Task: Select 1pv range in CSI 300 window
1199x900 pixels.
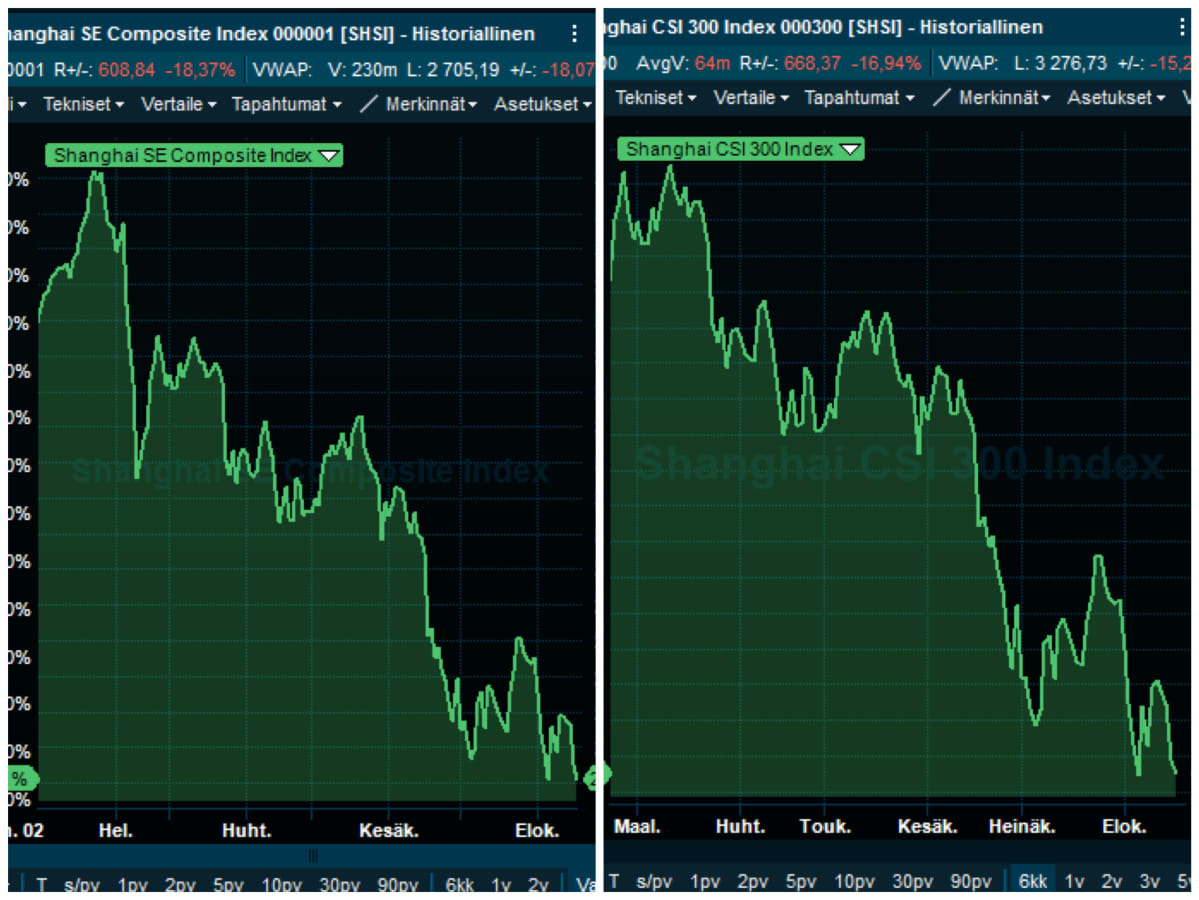Action: point(705,881)
